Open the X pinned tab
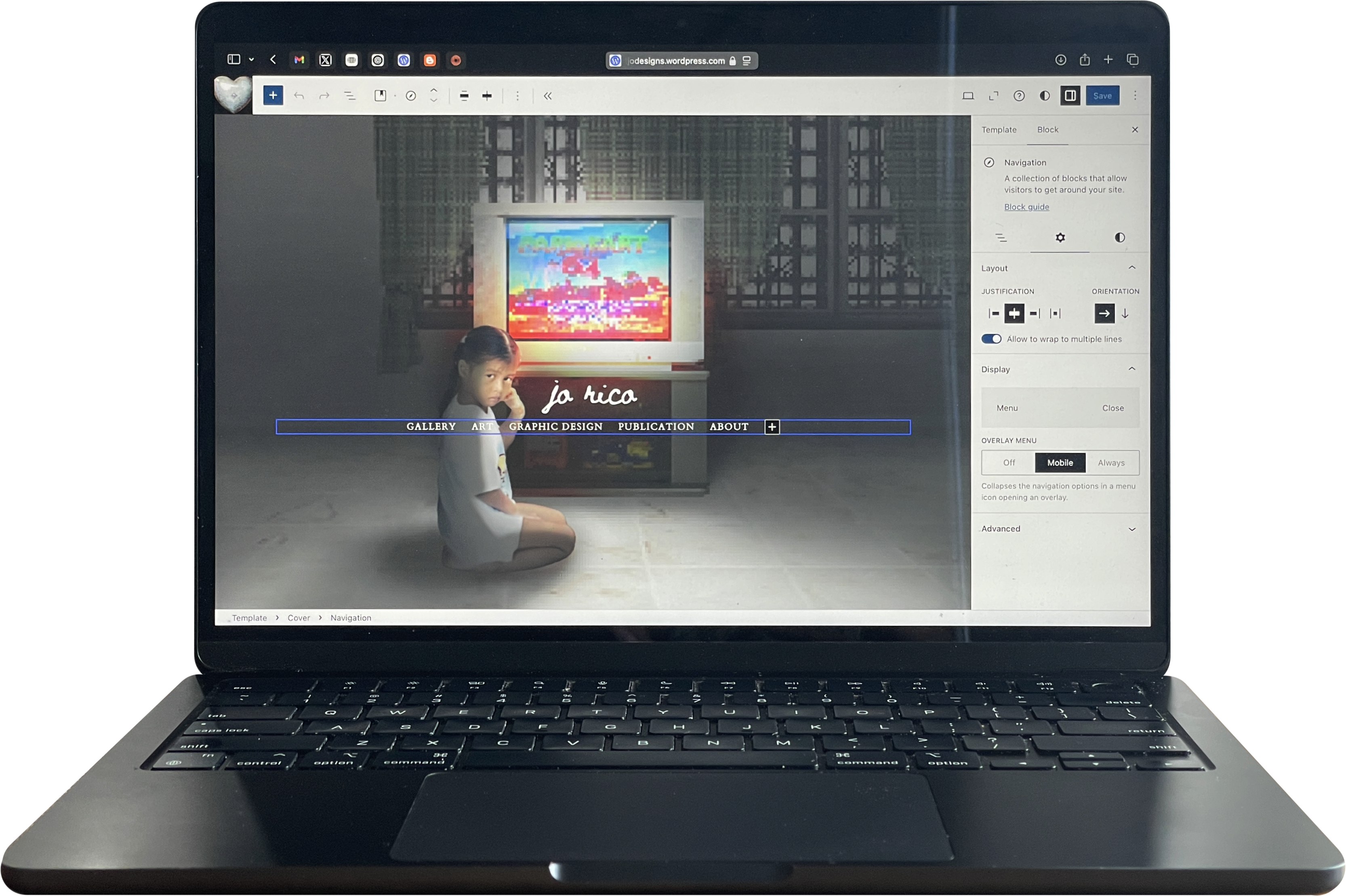1346x896 pixels. [326, 60]
